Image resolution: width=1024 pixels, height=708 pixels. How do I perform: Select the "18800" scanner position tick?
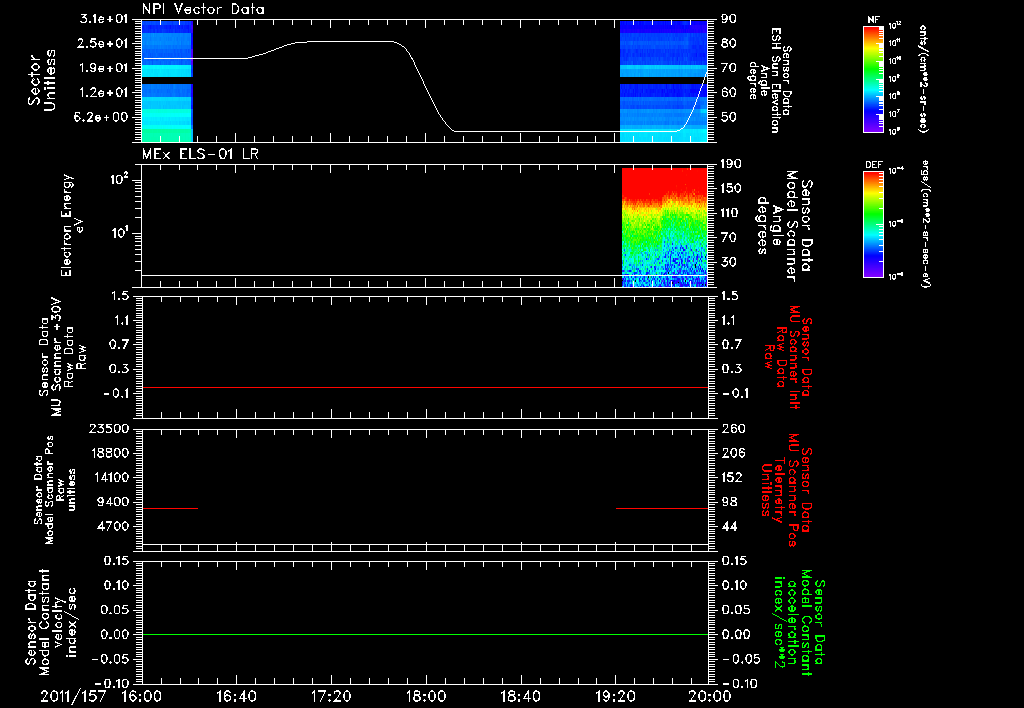point(109,453)
